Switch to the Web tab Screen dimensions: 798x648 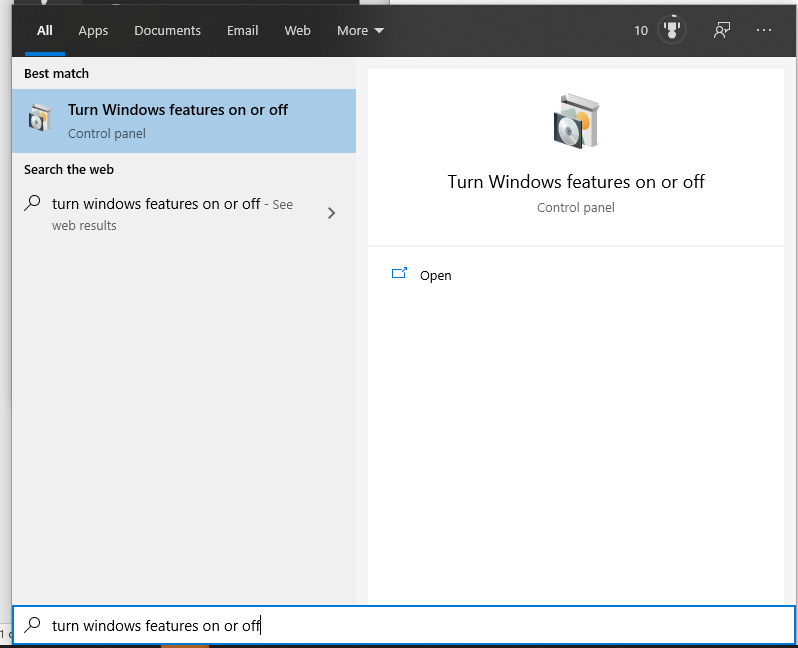pos(298,31)
